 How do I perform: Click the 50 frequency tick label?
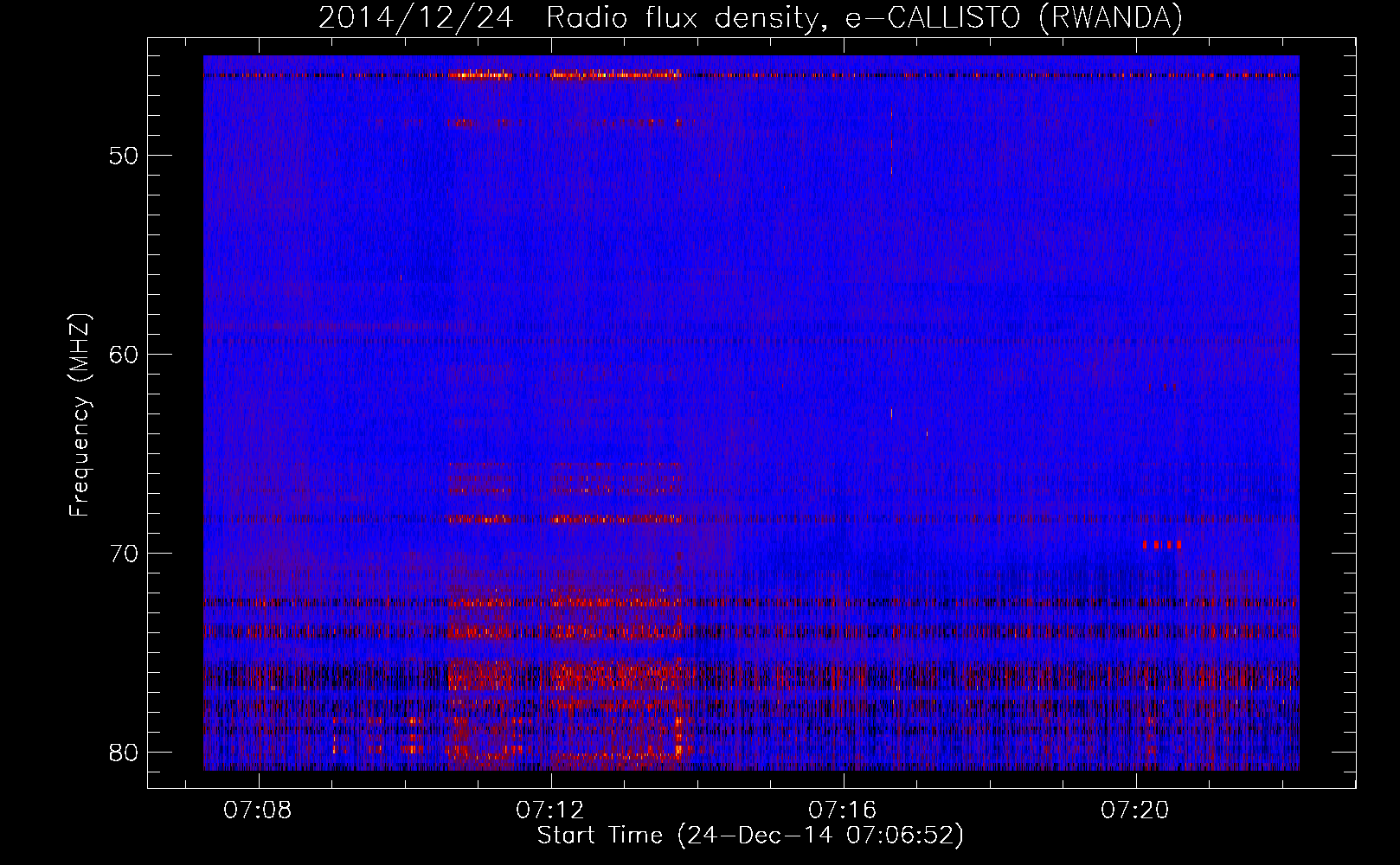[125, 157]
